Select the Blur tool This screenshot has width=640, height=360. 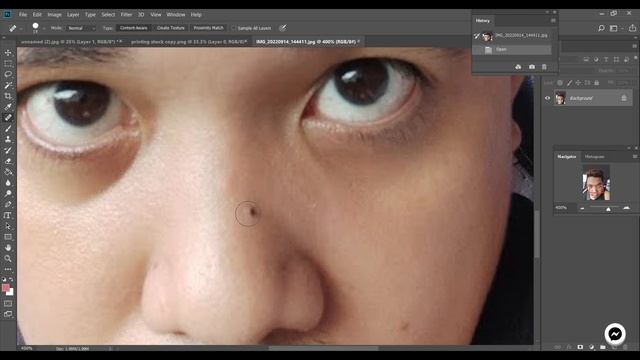tap(8, 183)
